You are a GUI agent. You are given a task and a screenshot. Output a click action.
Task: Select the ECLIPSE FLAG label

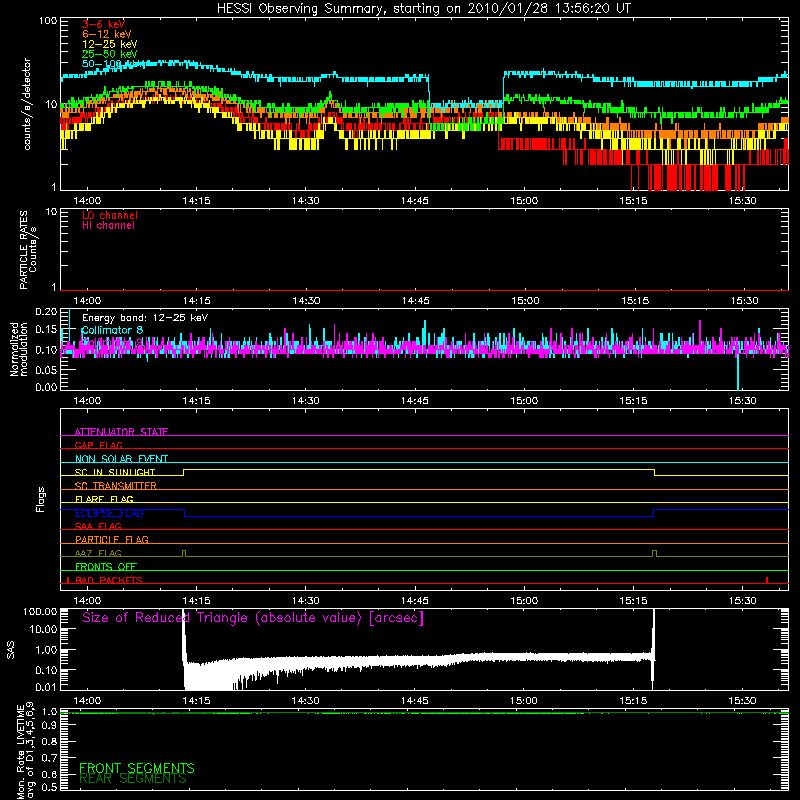(x=109, y=513)
